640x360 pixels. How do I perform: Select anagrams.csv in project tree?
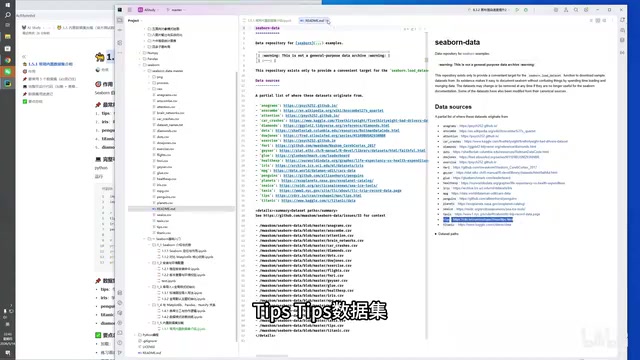click(x=167, y=95)
